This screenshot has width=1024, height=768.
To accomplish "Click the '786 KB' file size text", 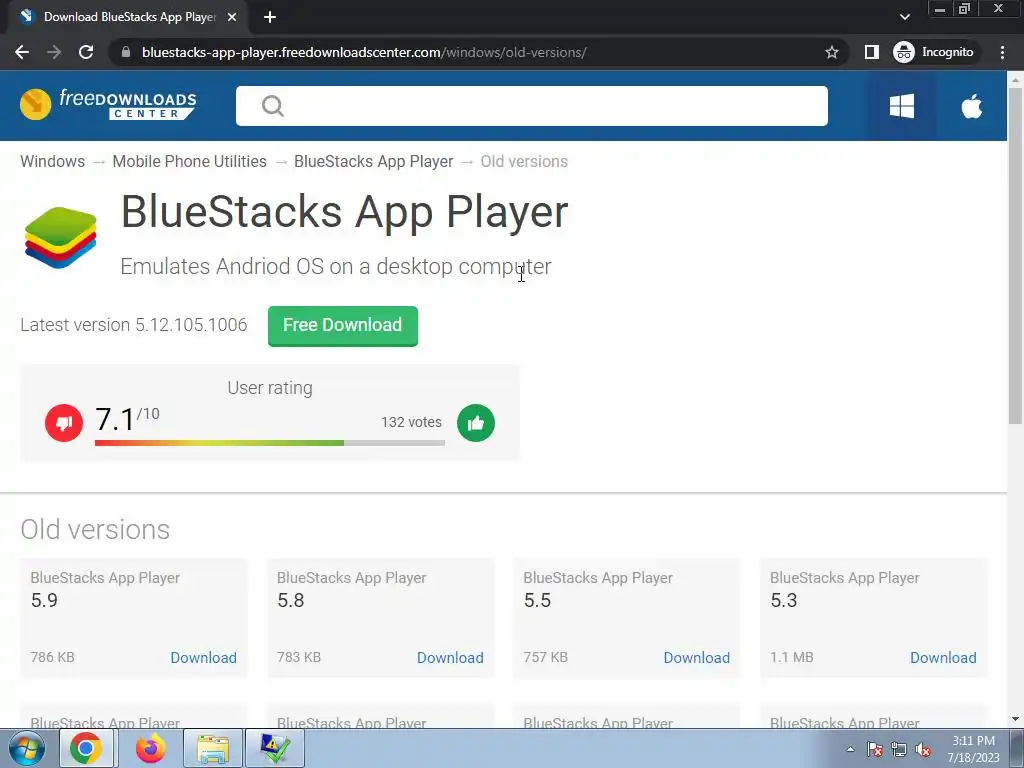I will [x=52, y=657].
